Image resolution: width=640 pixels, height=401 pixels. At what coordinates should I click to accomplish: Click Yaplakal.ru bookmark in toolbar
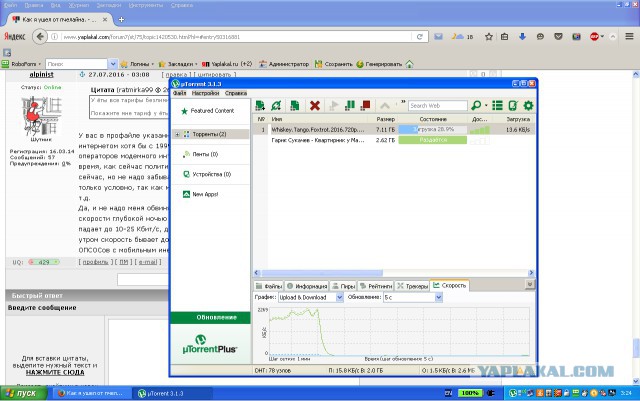(x=227, y=64)
